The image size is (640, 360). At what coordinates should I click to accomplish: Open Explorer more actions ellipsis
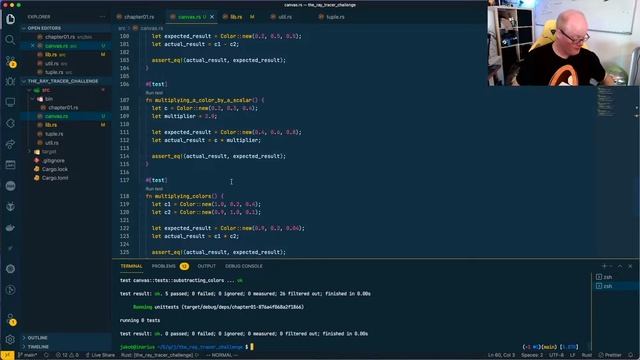click(x=102, y=17)
